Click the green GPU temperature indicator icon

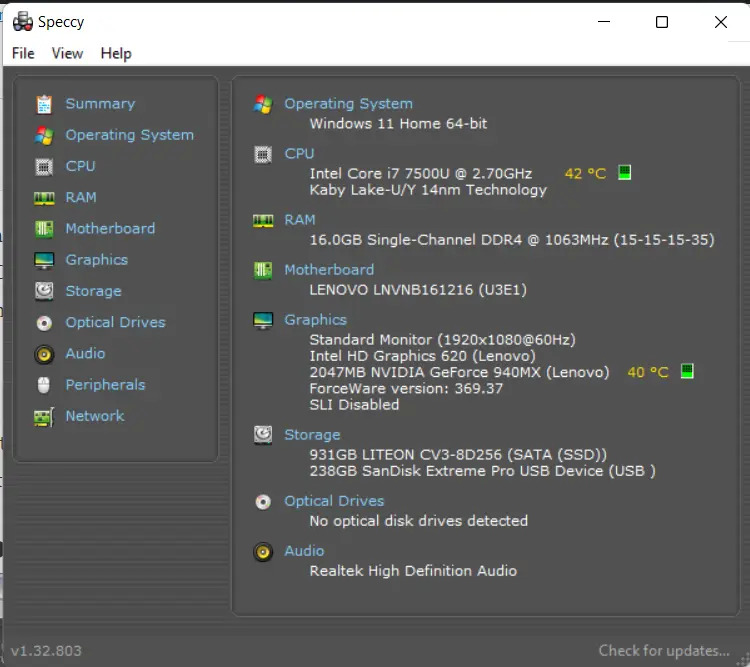point(687,371)
